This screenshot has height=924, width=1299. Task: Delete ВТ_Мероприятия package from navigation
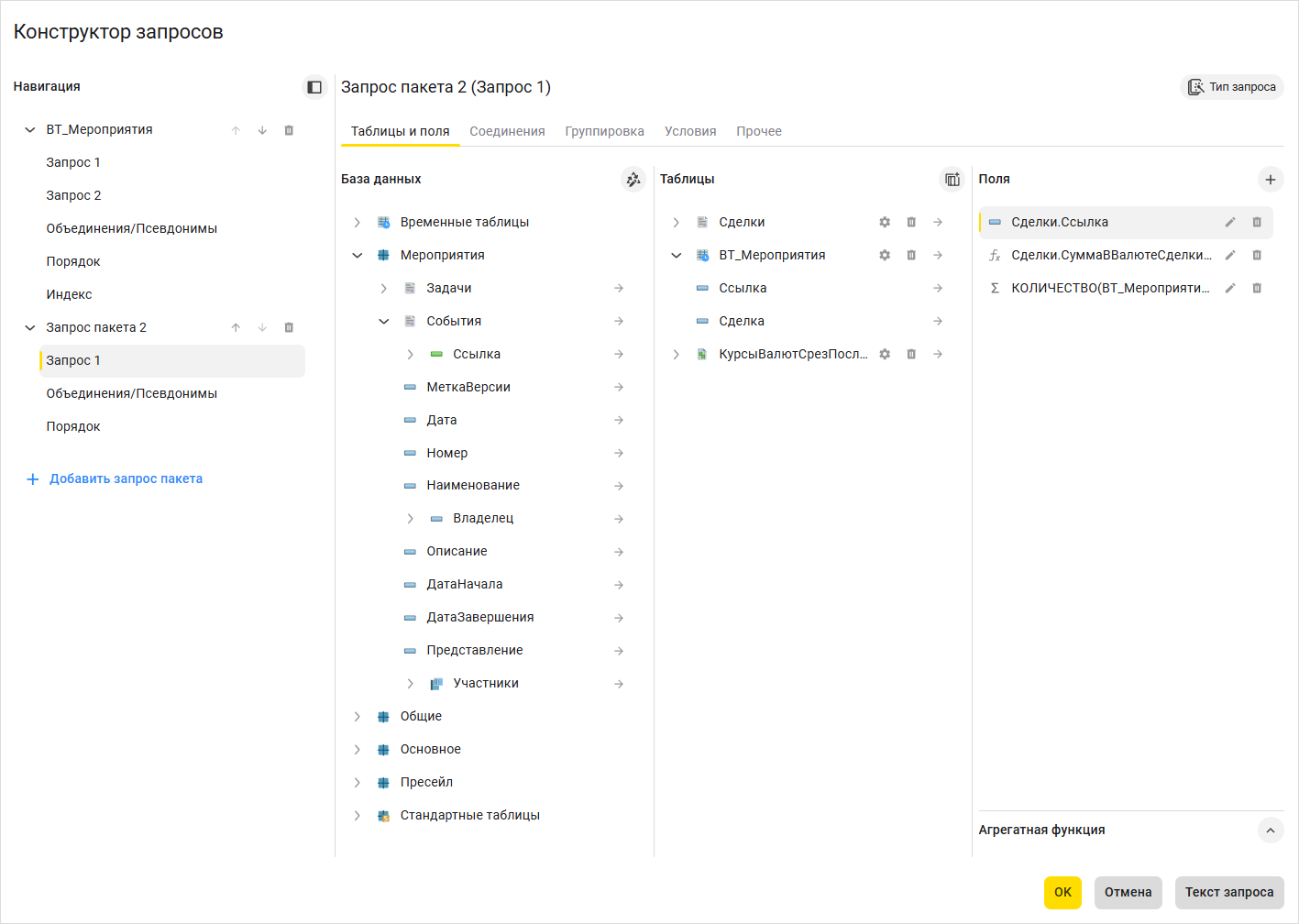coord(289,130)
